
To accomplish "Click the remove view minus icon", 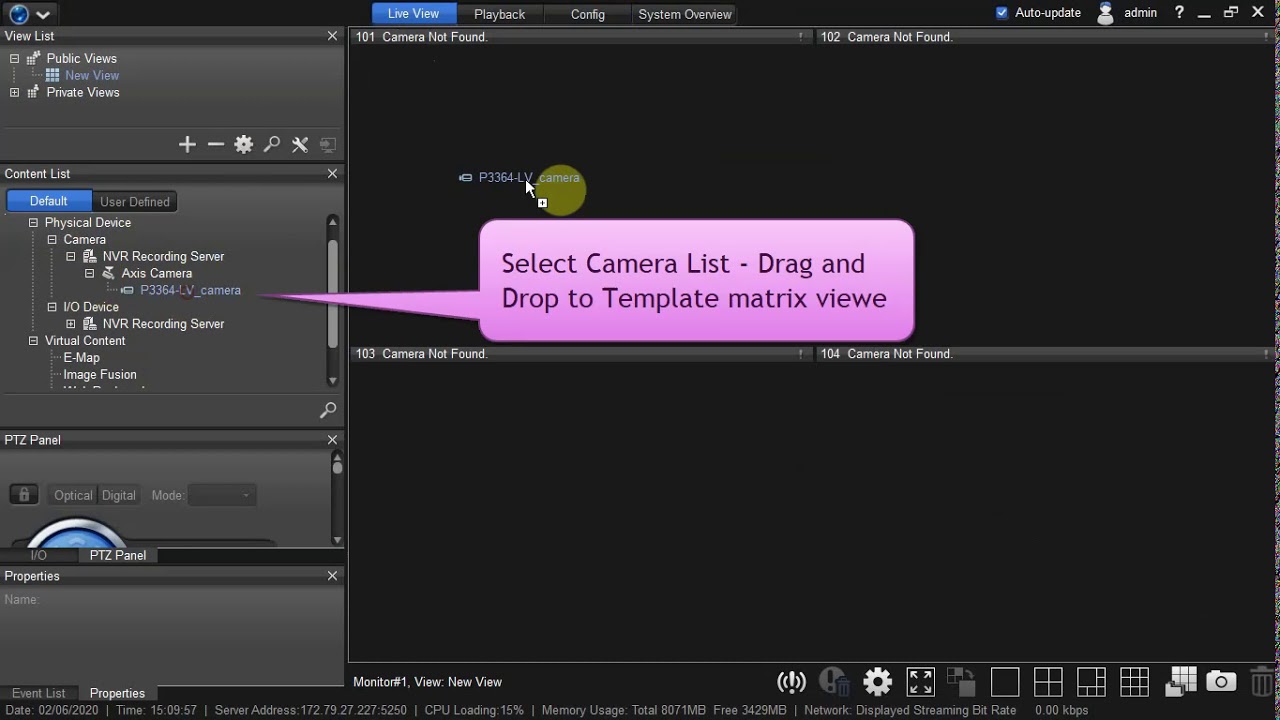I will (215, 145).
